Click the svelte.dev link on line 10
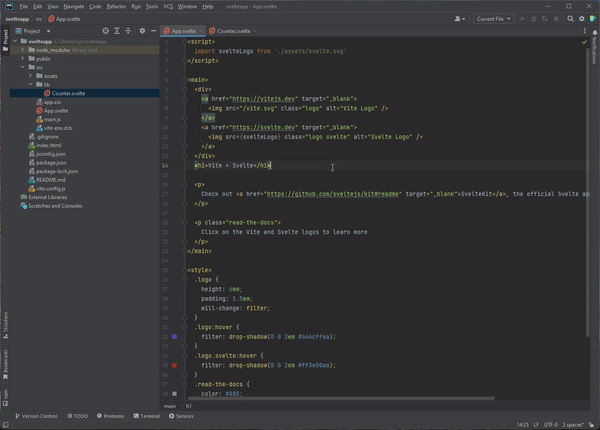 click(x=264, y=127)
